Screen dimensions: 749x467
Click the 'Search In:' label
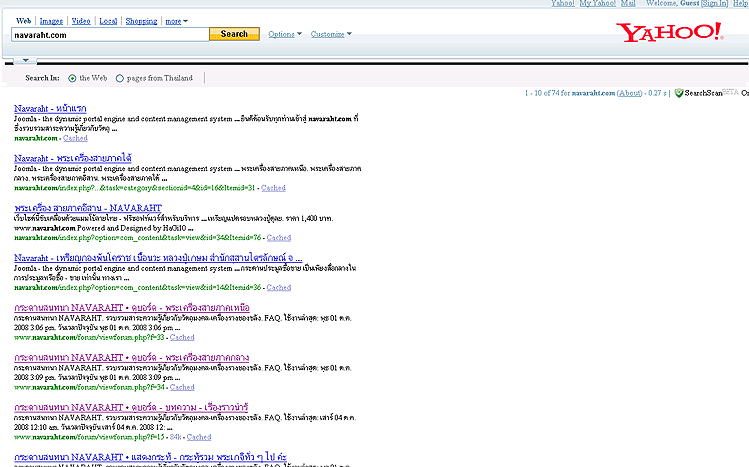43,78
